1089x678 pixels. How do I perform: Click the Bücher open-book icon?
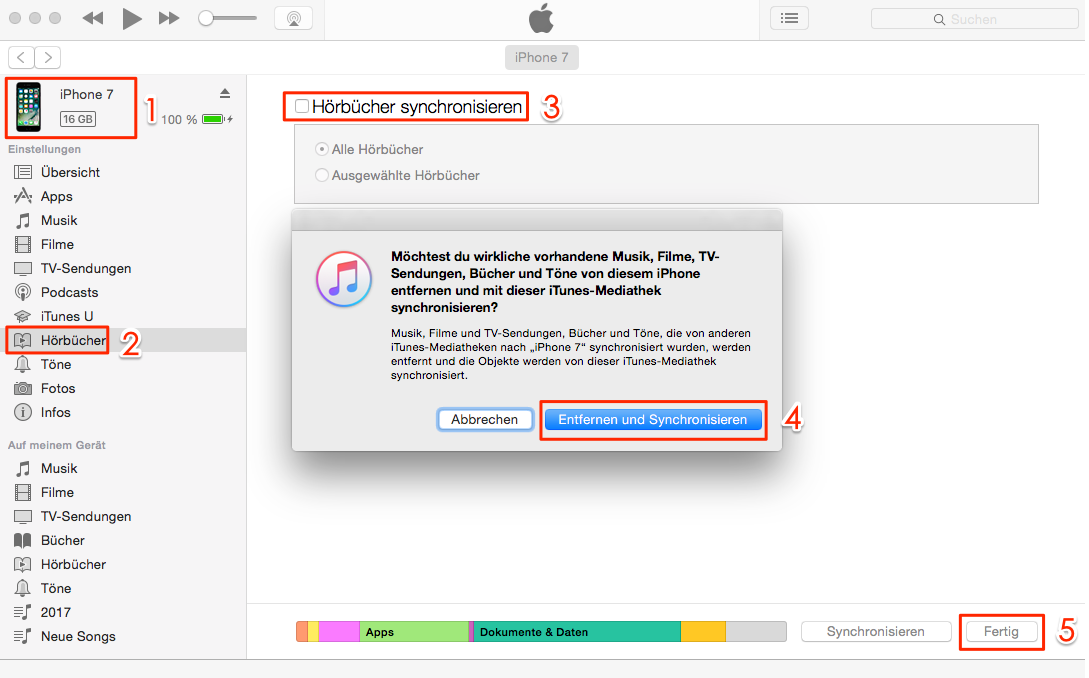[23, 540]
